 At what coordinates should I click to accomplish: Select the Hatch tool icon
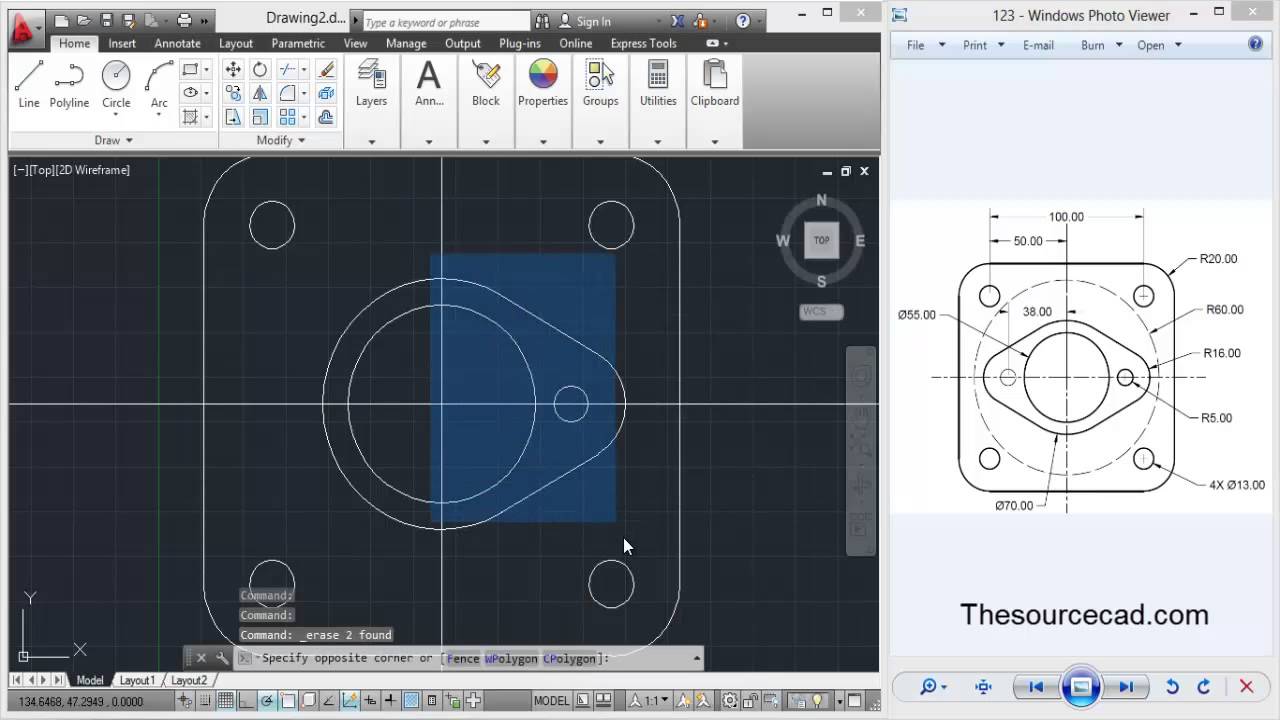(190, 117)
